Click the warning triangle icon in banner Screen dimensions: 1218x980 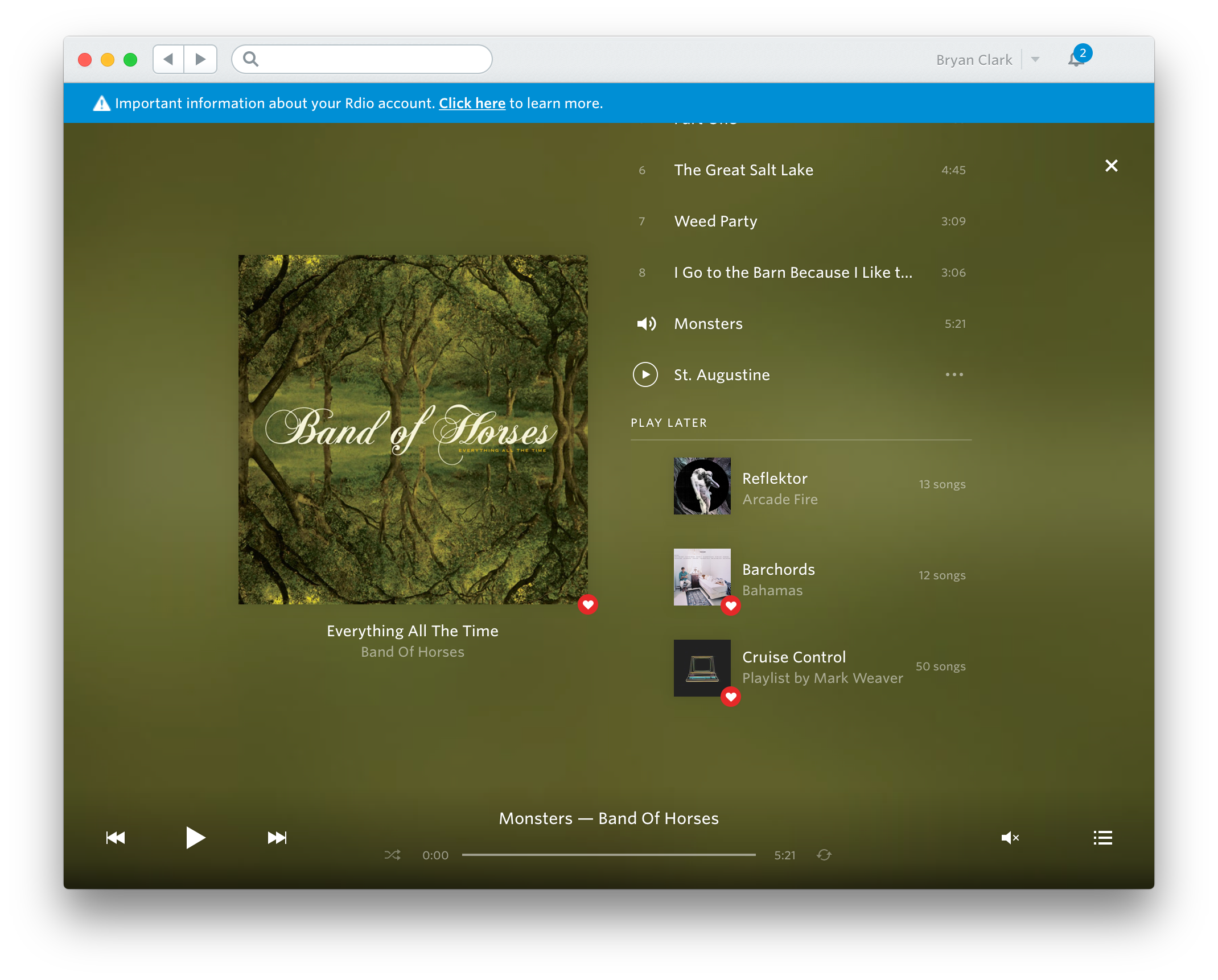coord(101,103)
